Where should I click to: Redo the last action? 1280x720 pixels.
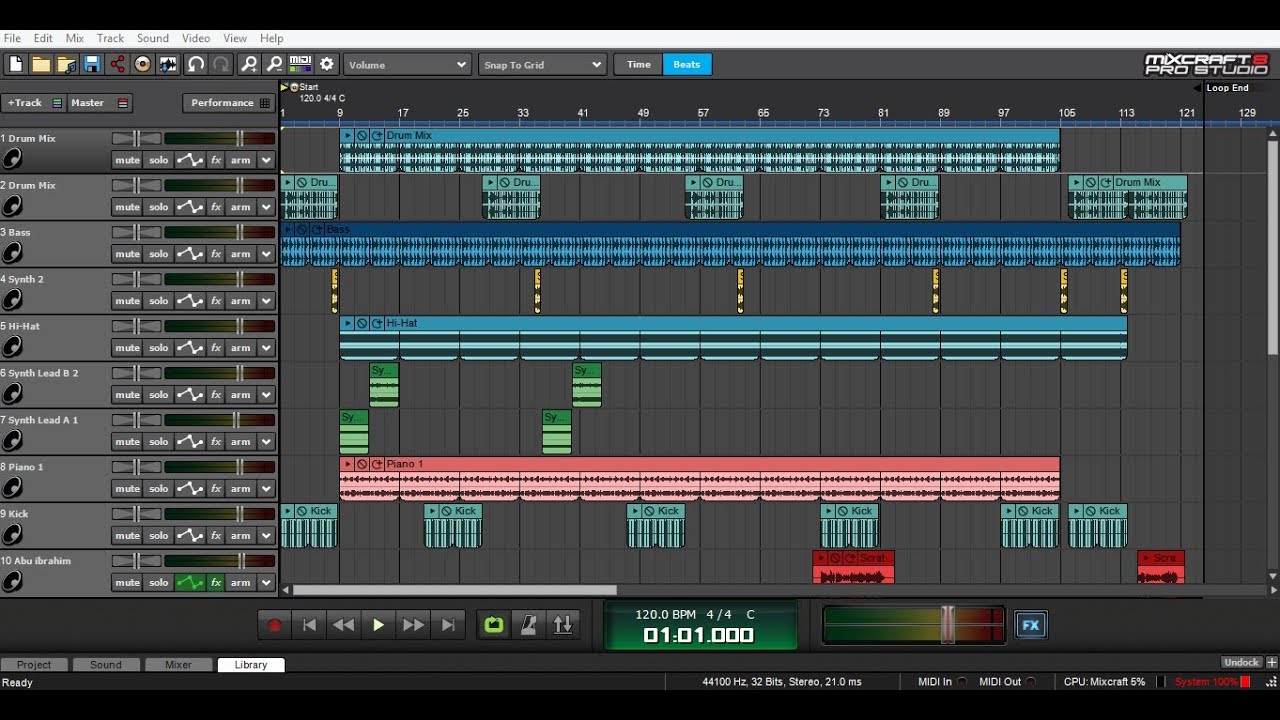[x=221, y=64]
